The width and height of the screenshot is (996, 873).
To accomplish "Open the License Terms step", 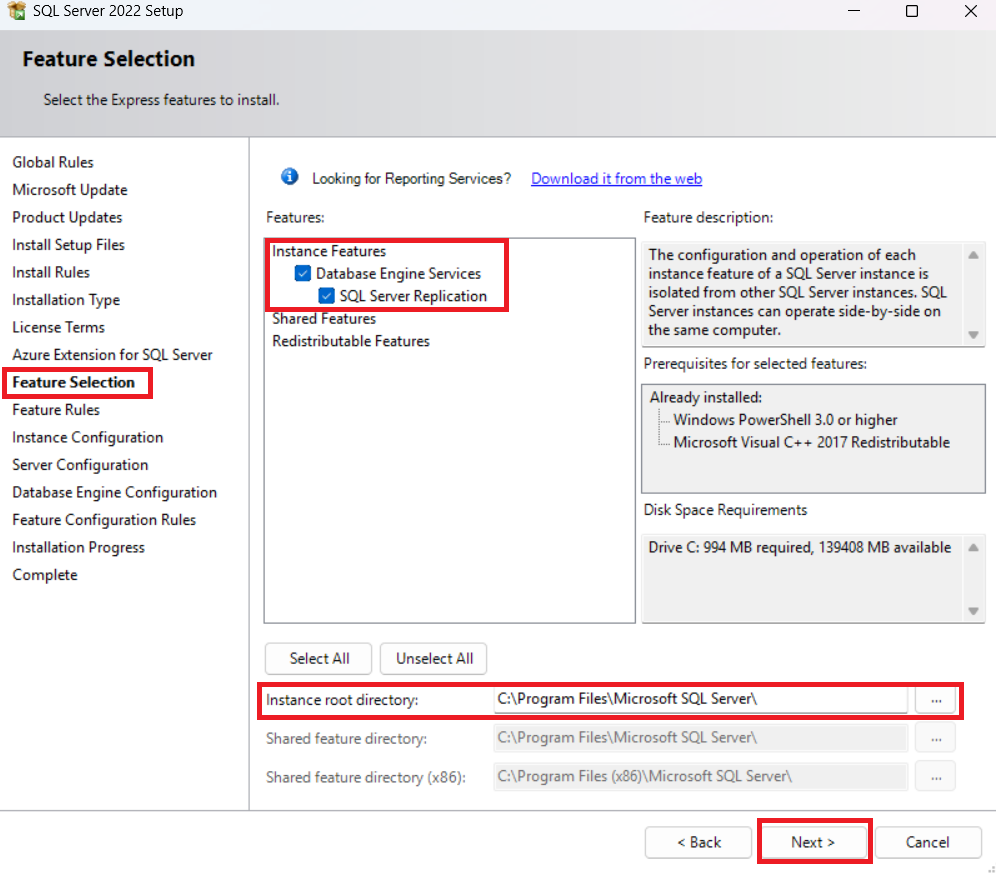I will tap(59, 327).
